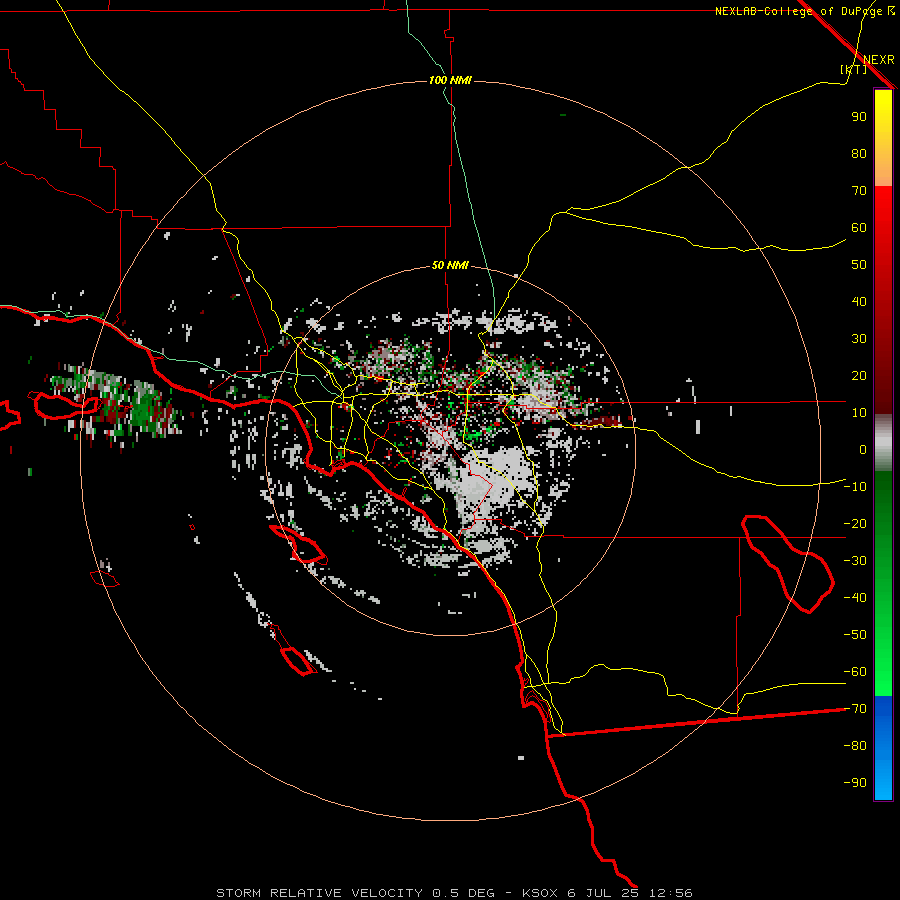Image resolution: width=900 pixels, height=900 pixels.
Task: Click the '100 NMI' range ring label
Action: click(450, 80)
